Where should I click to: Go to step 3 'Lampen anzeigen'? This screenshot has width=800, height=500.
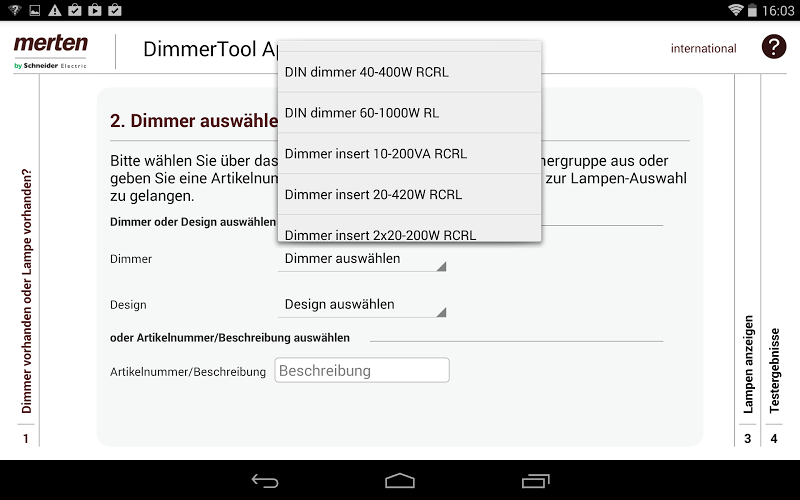[x=747, y=378]
